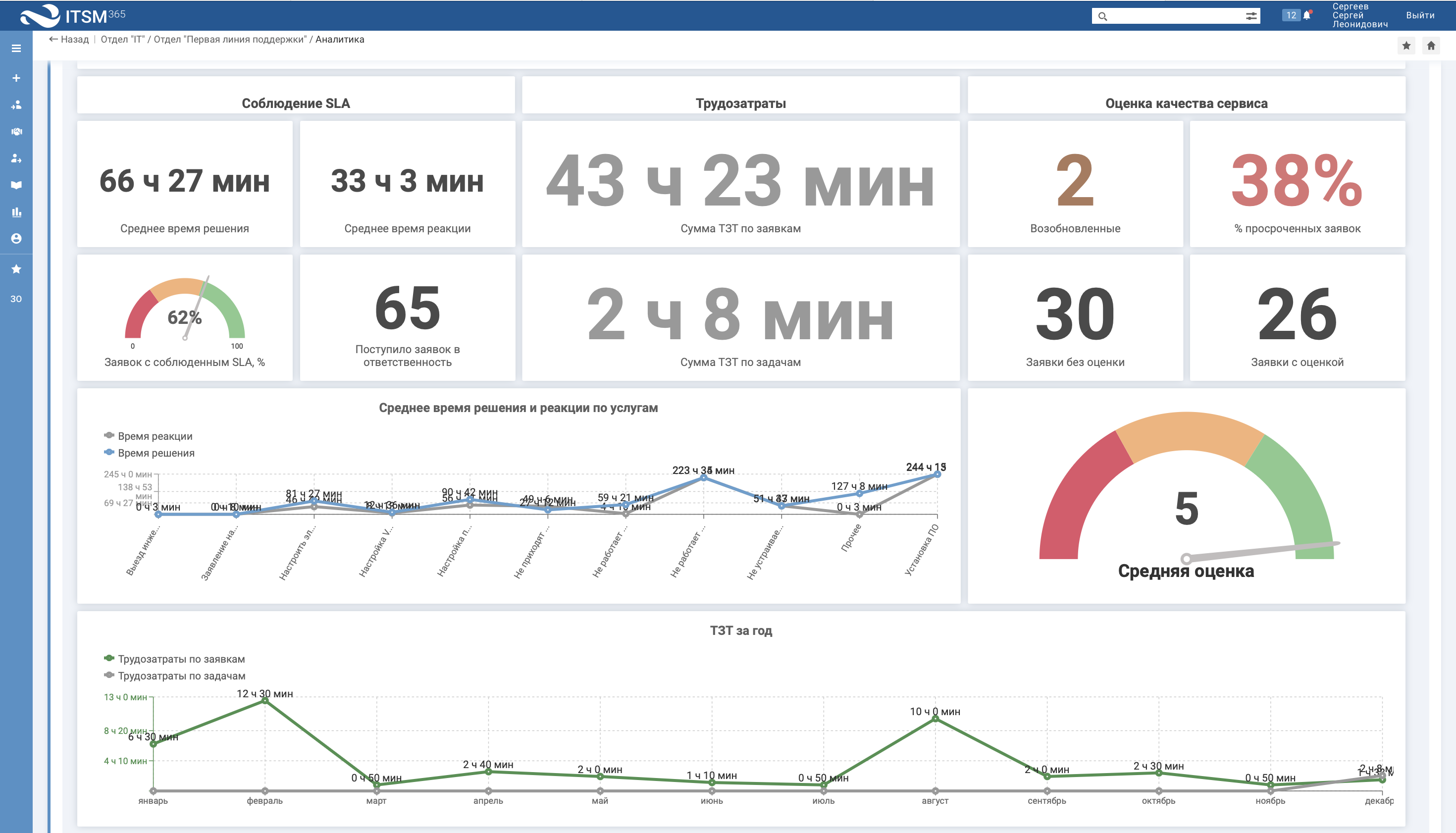
Task: Click the plus (add) sidebar icon
Action: [x=16, y=78]
